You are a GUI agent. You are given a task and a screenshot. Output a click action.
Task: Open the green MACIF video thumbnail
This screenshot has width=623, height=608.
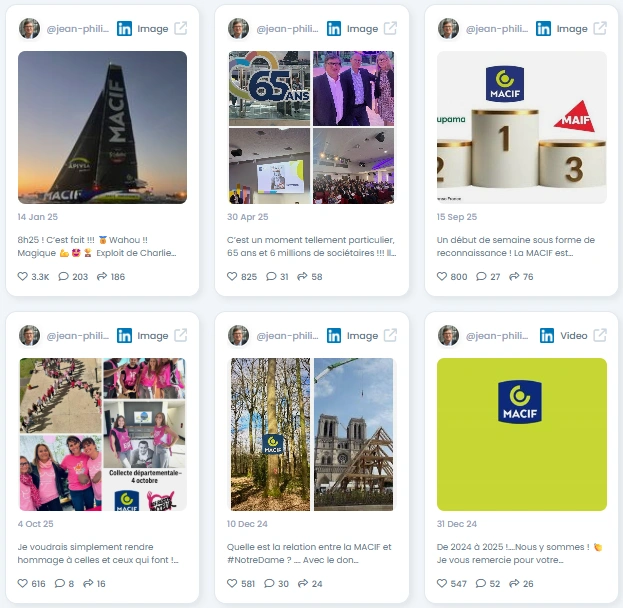point(522,434)
